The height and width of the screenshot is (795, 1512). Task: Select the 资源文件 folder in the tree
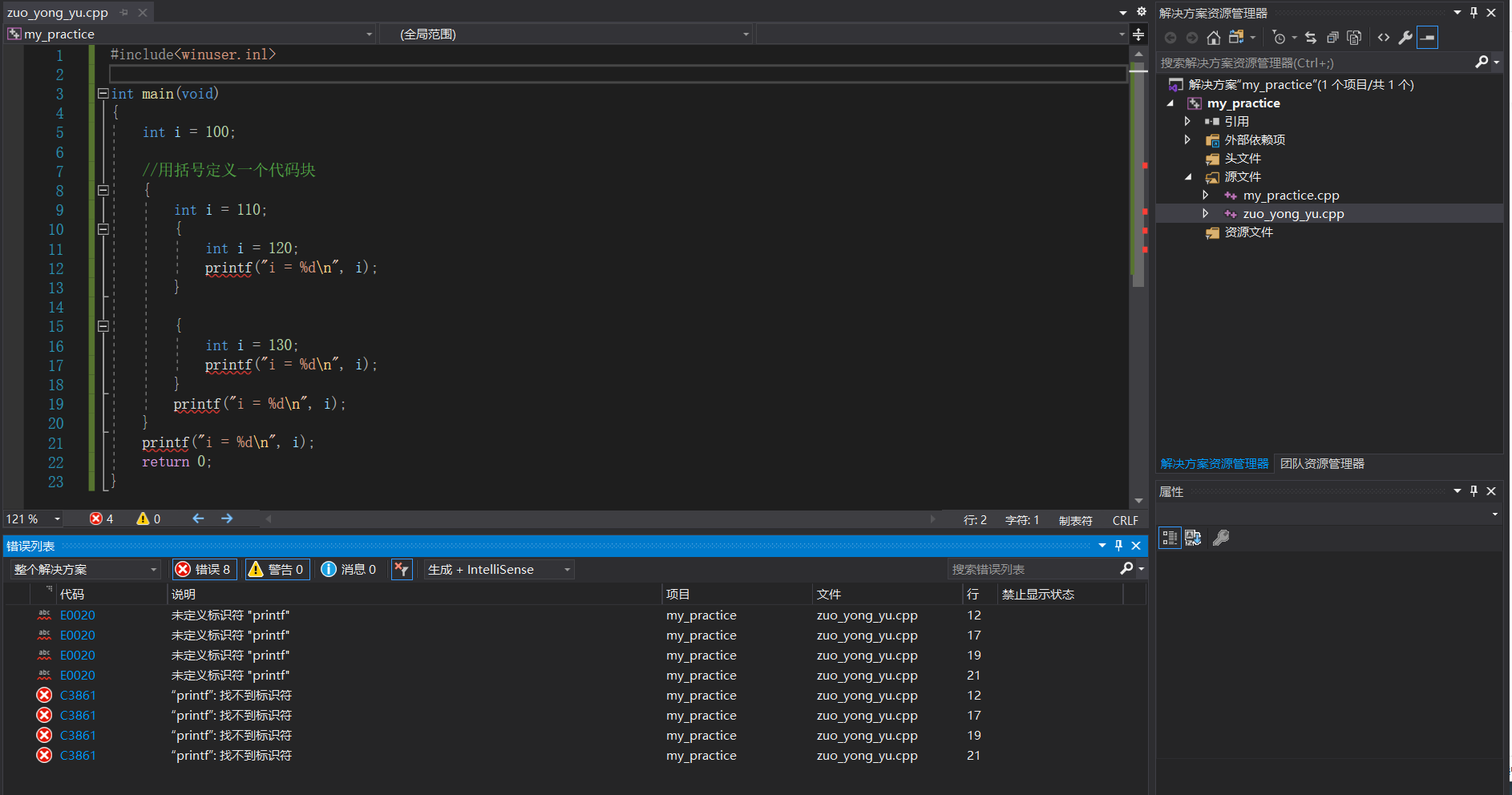coord(1248,232)
